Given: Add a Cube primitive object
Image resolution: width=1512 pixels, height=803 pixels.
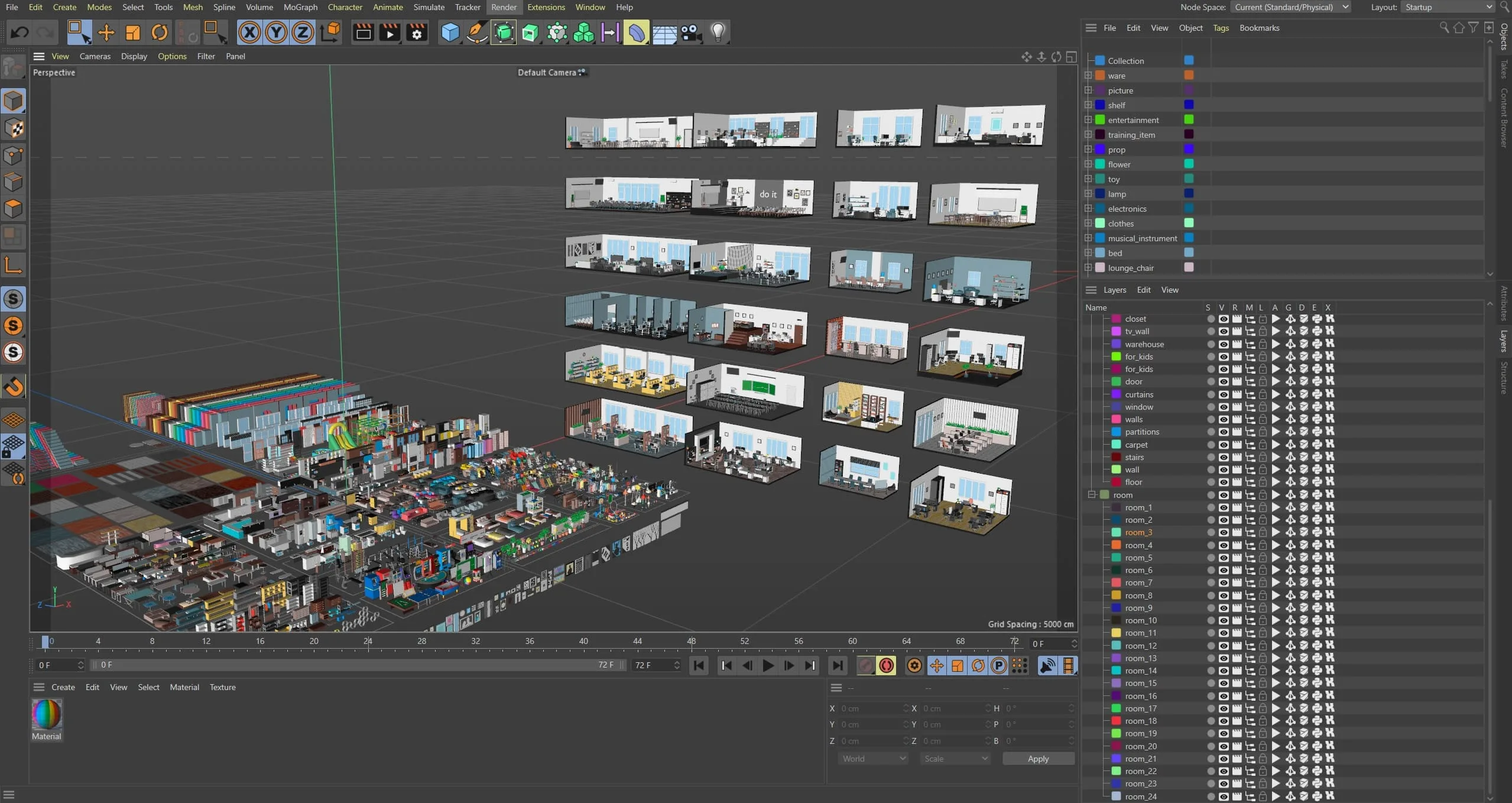Looking at the screenshot, I should point(450,32).
